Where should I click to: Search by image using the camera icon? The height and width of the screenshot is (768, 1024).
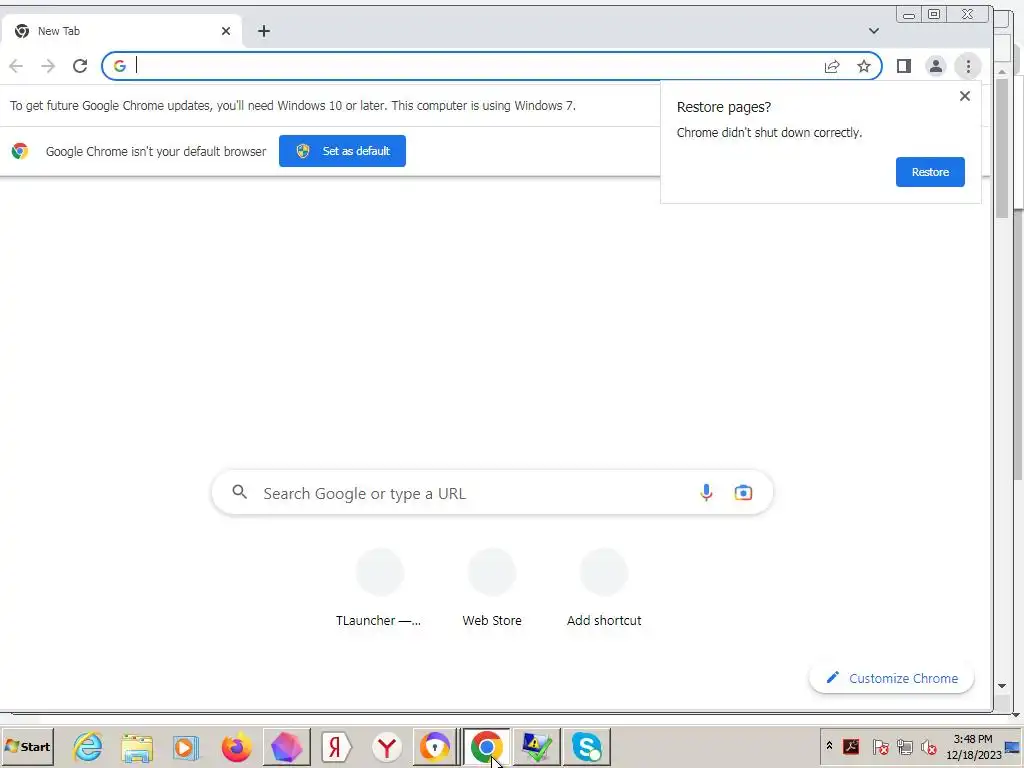tap(743, 492)
